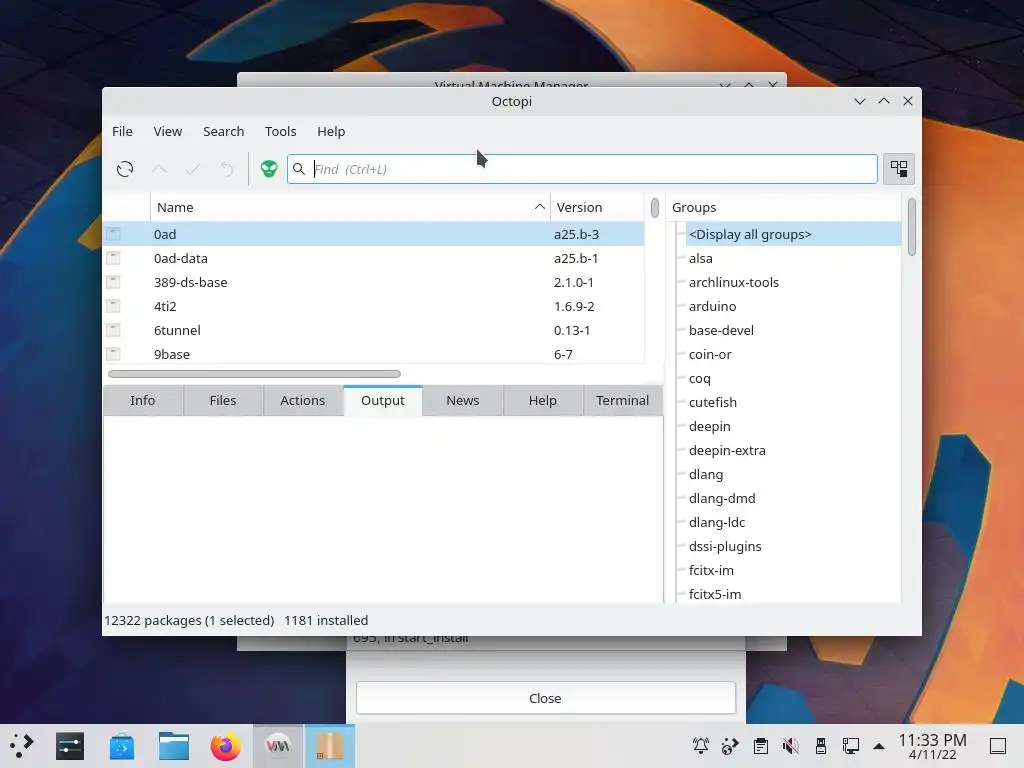The image size is (1024, 768).
Task: Open the Tools menu
Action: click(281, 131)
